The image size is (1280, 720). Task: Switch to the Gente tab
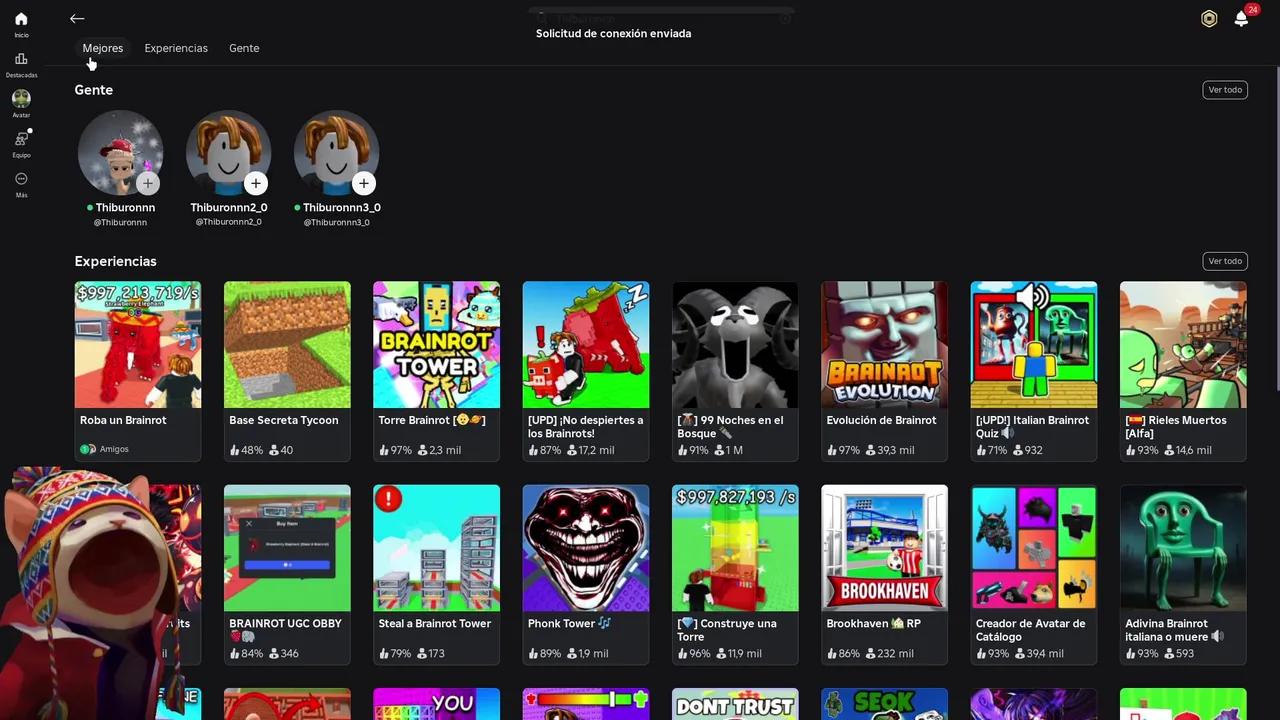244,48
